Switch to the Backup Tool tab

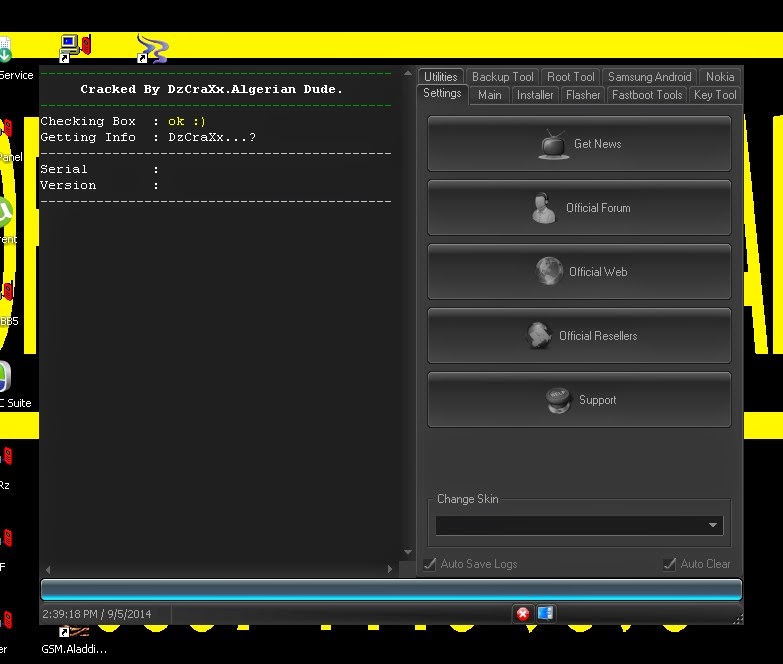pos(502,77)
